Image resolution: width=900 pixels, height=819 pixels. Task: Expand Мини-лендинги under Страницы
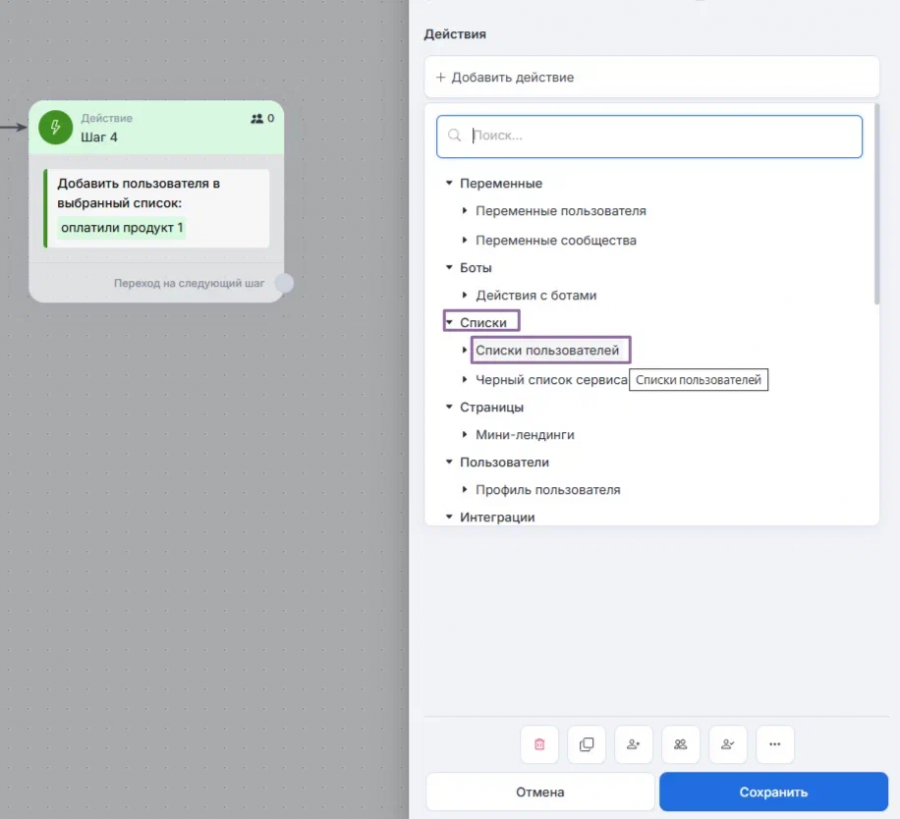(x=464, y=434)
